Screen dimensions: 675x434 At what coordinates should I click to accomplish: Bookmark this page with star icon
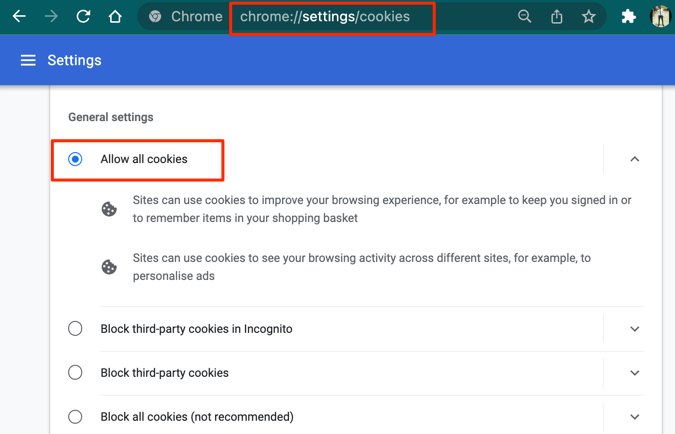pyautogui.click(x=589, y=16)
